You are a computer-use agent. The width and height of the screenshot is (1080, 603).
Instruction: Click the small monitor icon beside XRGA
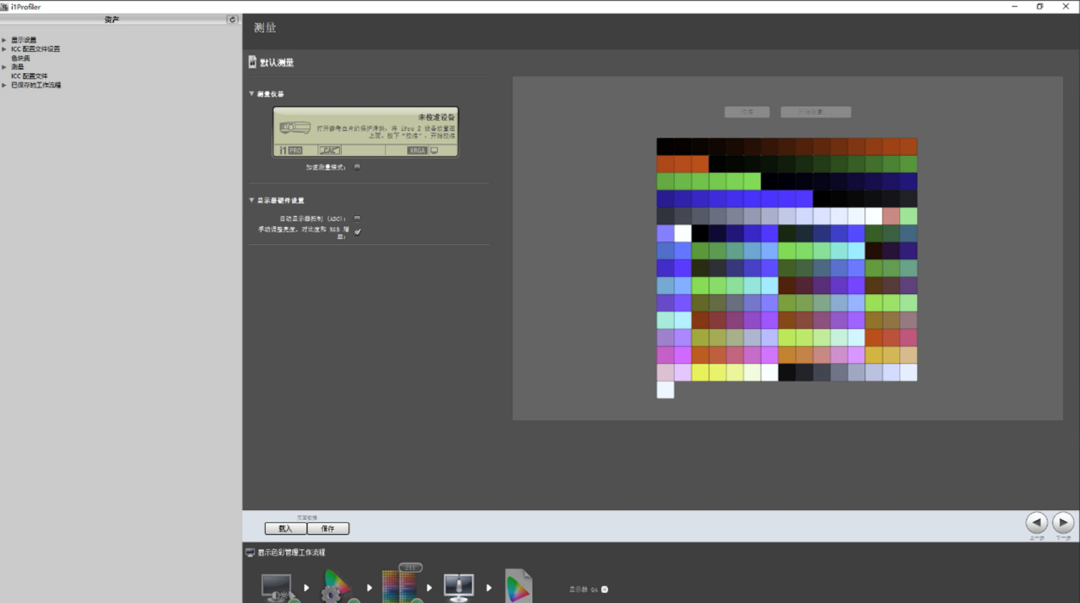click(434, 150)
